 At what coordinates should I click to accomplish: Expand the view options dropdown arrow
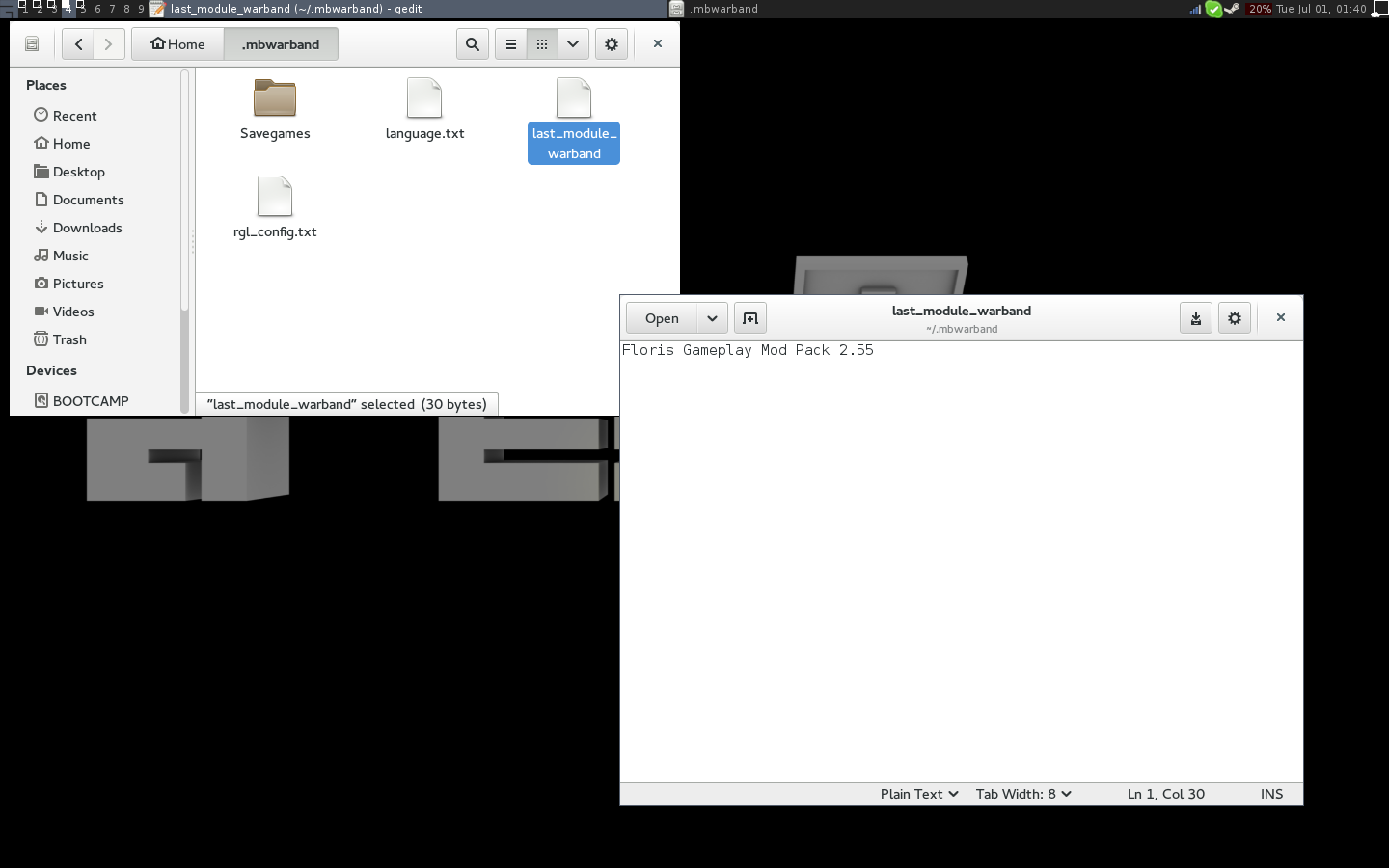(x=573, y=44)
